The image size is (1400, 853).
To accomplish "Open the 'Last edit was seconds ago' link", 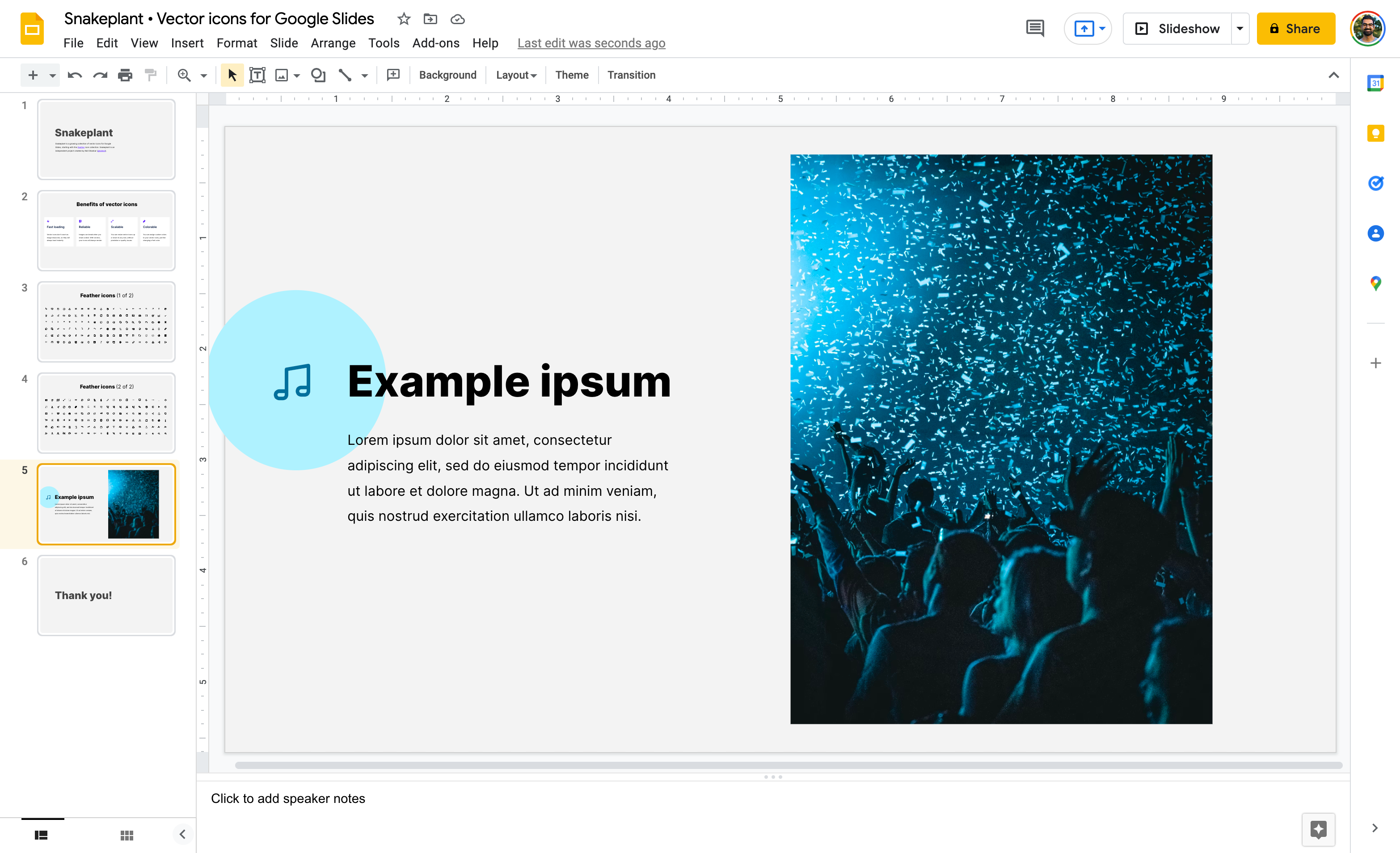I will pos(591,43).
